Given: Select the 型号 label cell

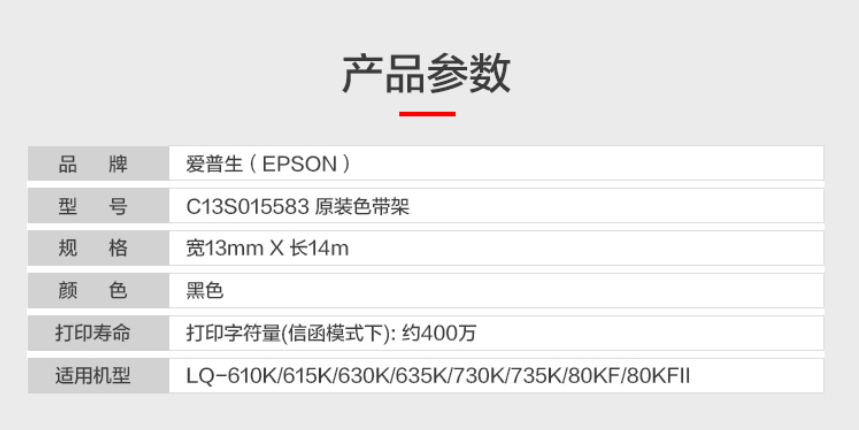Looking at the screenshot, I should tap(94, 207).
